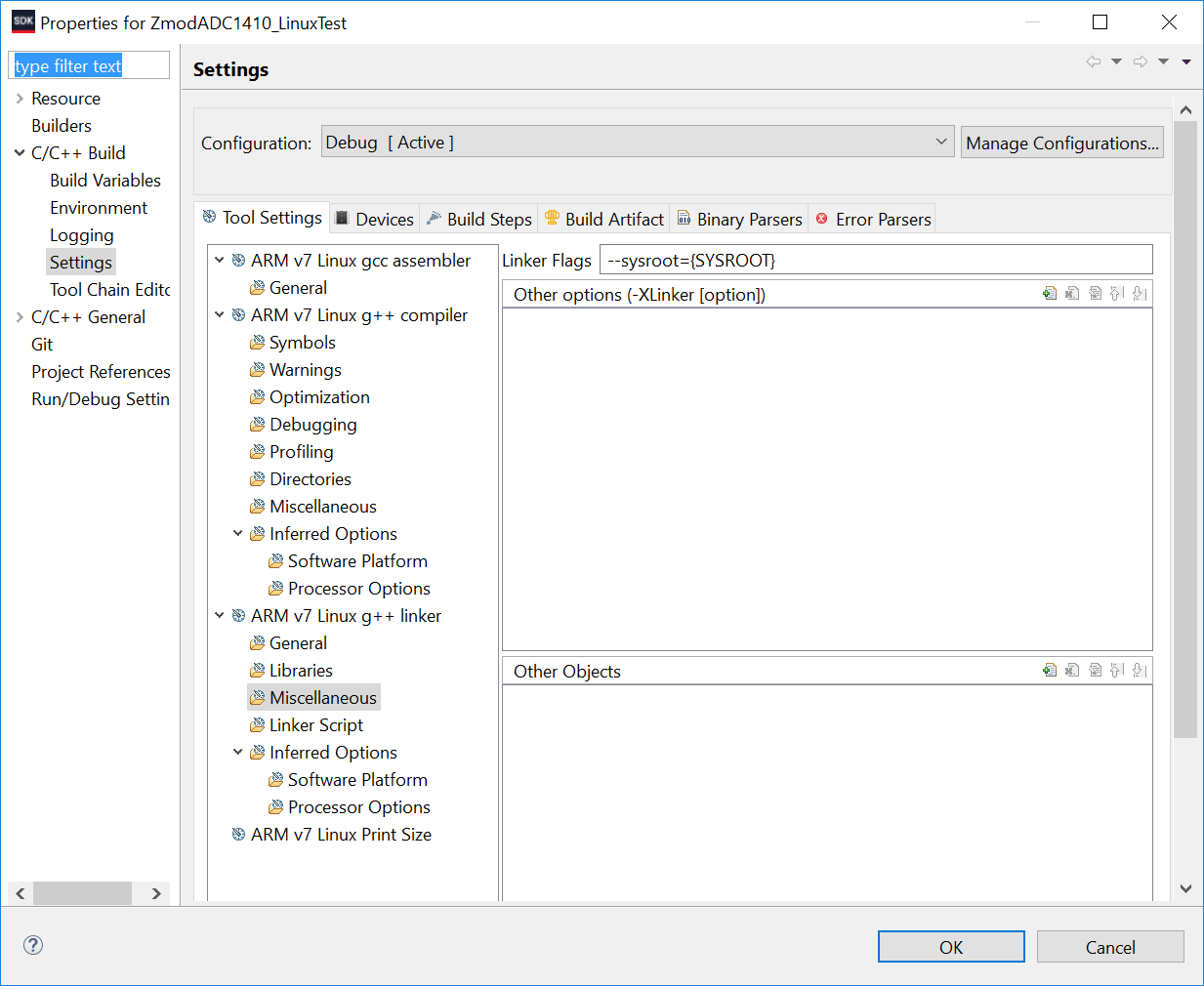
Task: Open the Binary Parsers tab
Action: [x=739, y=219]
